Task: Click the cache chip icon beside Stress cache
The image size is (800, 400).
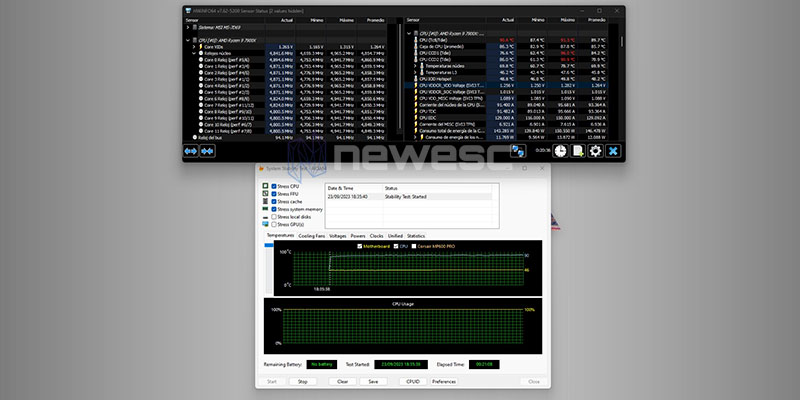Action: pos(265,202)
